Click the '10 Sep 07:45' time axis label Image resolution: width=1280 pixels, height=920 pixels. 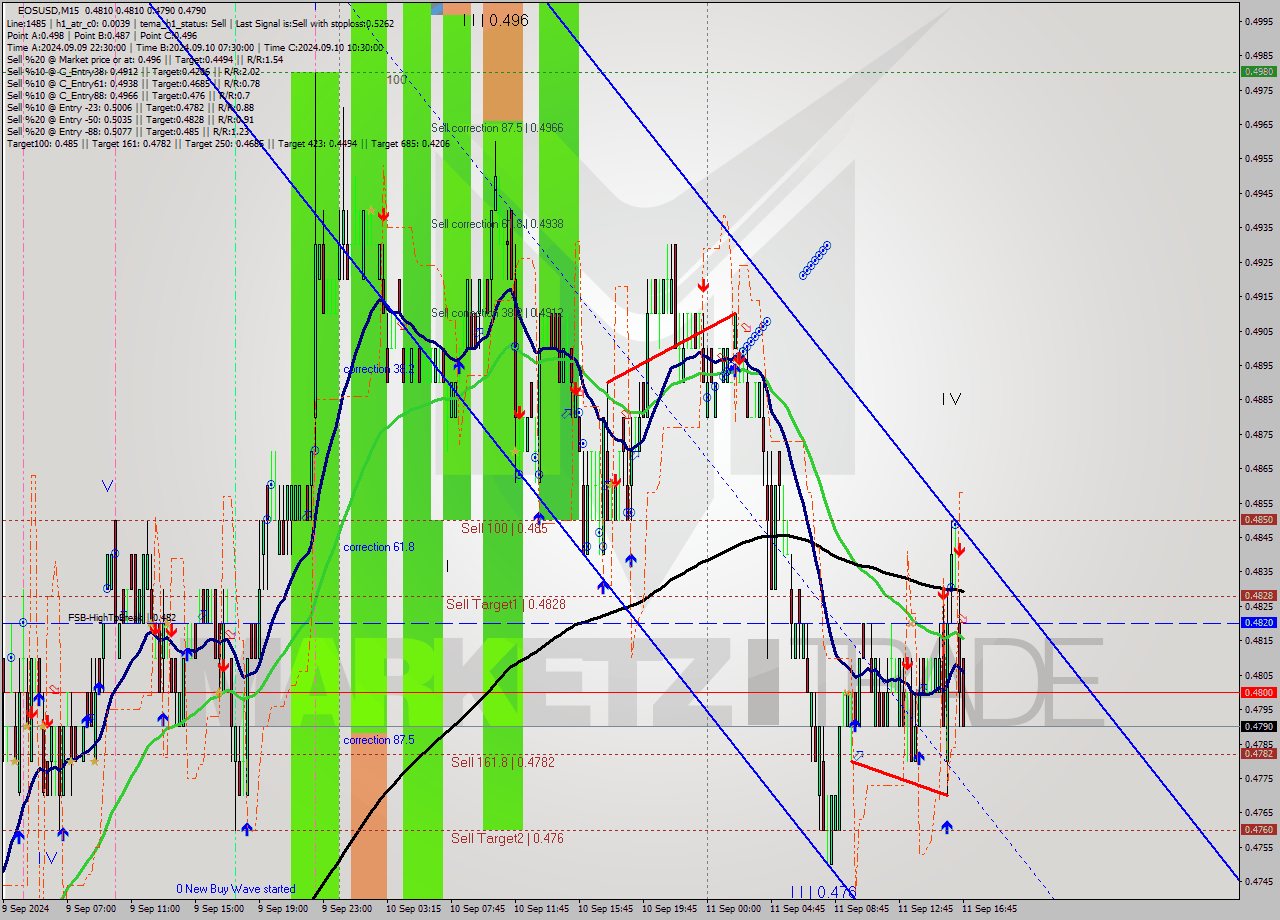click(x=477, y=909)
